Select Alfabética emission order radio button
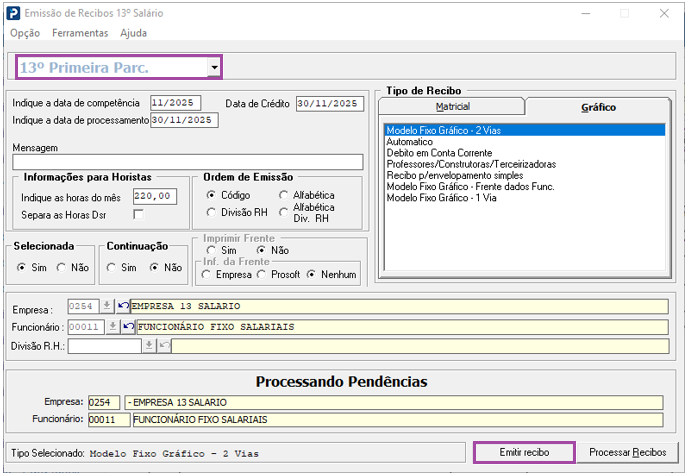This screenshot has width=688, height=476. (x=284, y=194)
